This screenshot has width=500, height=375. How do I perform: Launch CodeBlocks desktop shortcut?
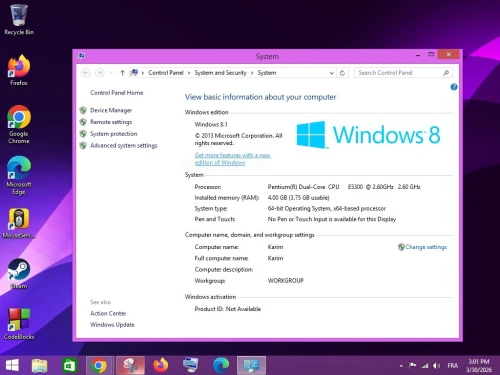coord(19,324)
